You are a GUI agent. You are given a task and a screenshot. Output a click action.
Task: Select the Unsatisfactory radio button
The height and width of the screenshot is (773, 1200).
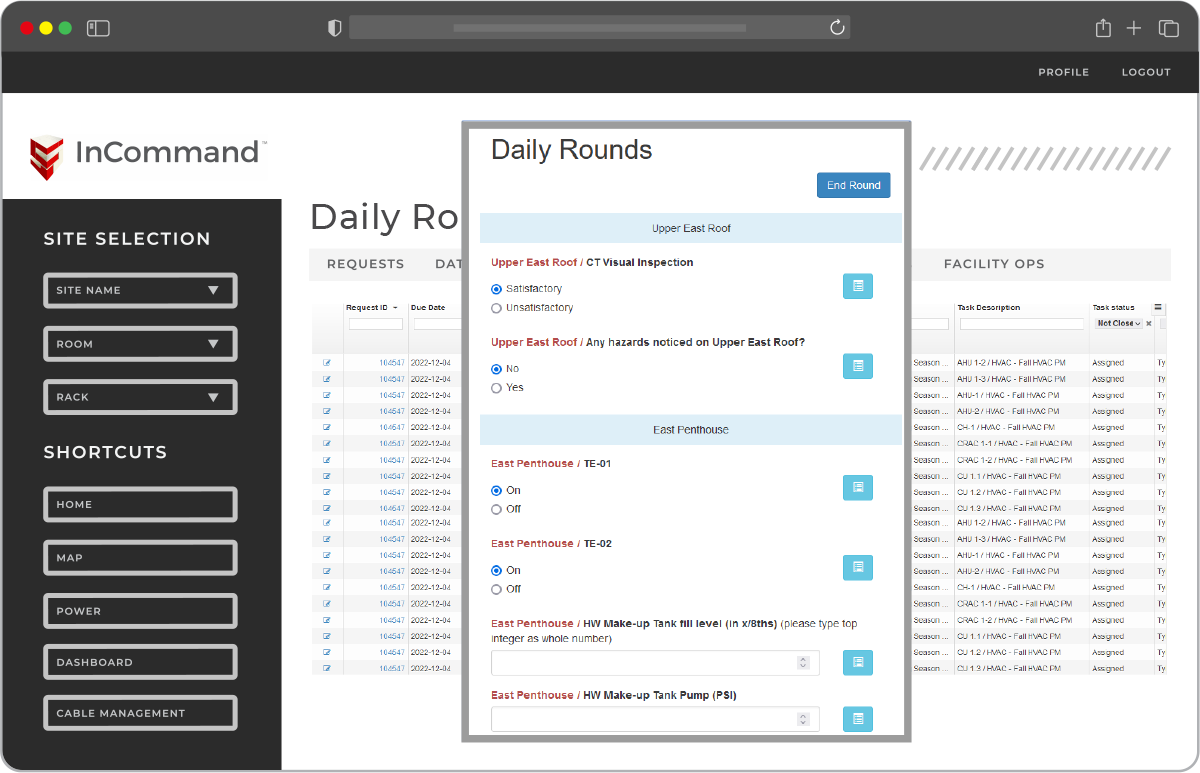click(496, 308)
